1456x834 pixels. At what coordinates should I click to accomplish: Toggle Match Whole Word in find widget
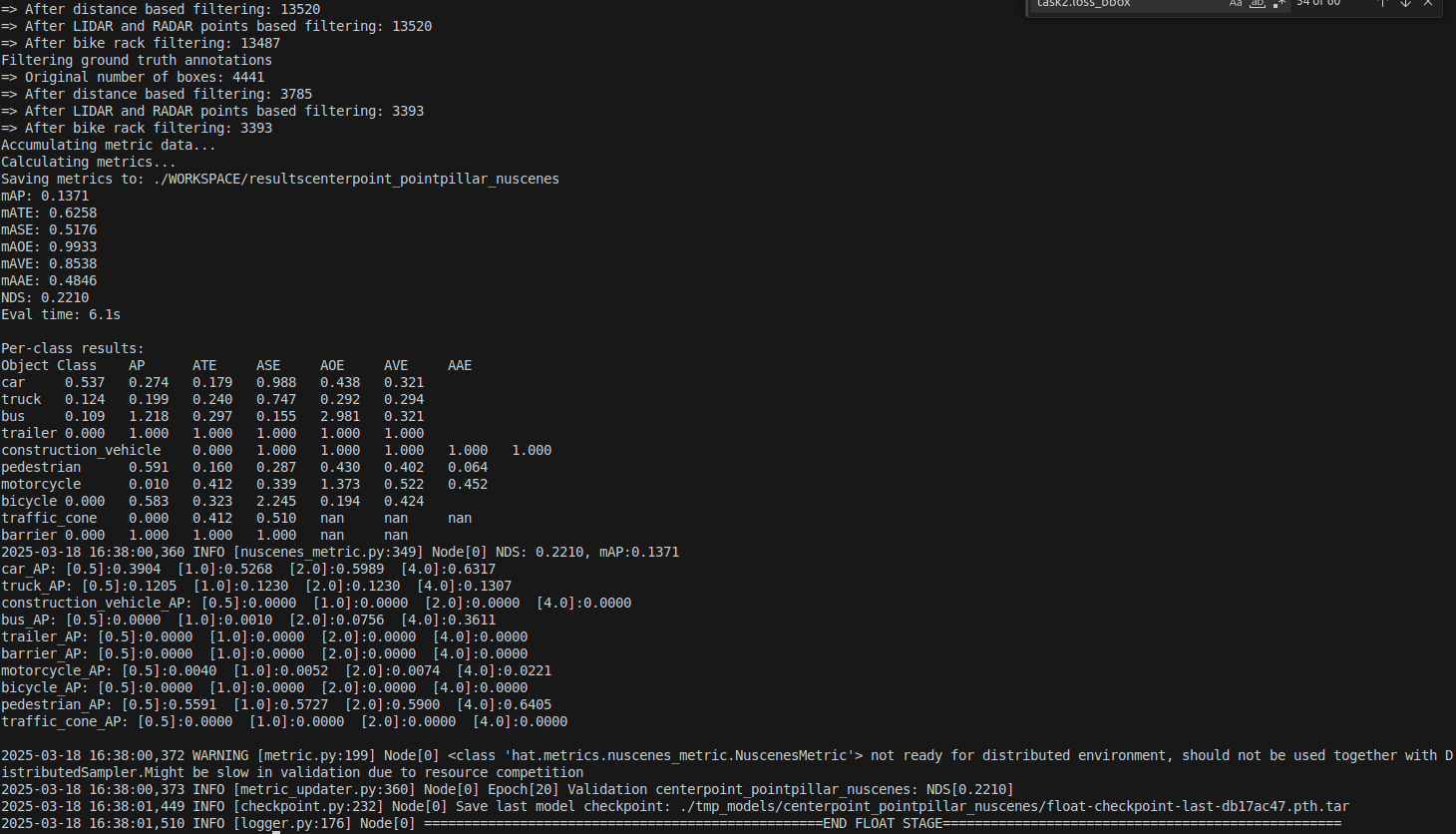1258,3
